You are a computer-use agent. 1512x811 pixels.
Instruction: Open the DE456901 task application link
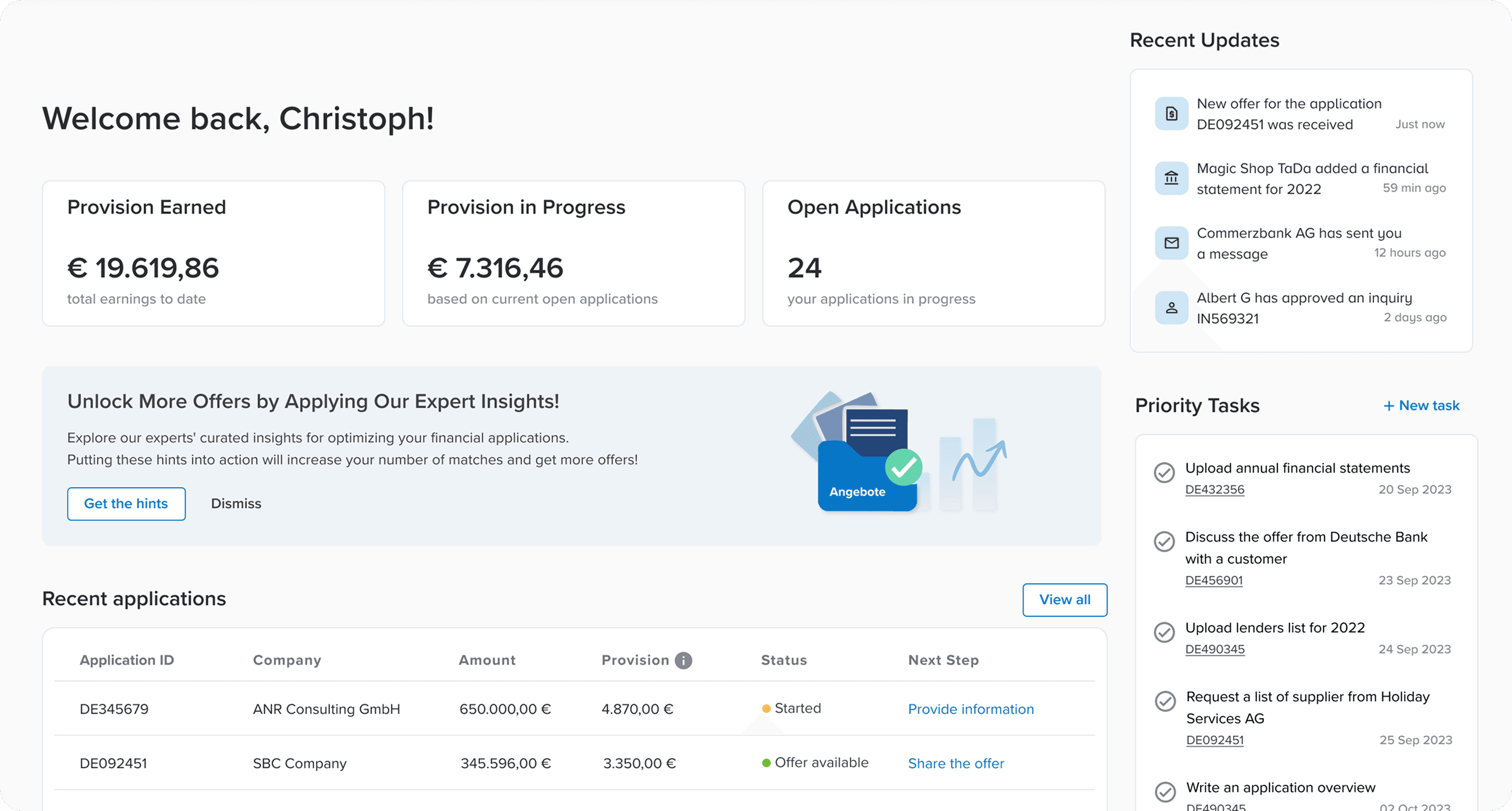(x=1213, y=580)
